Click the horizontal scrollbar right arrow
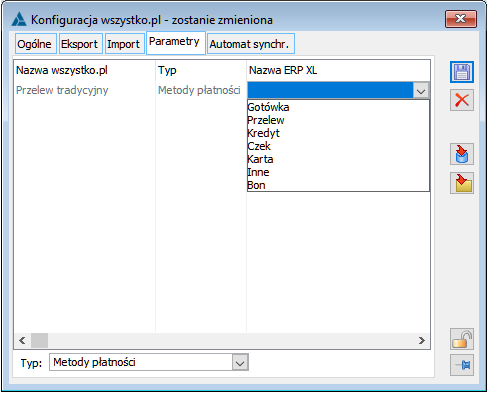 pyautogui.click(x=422, y=340)
